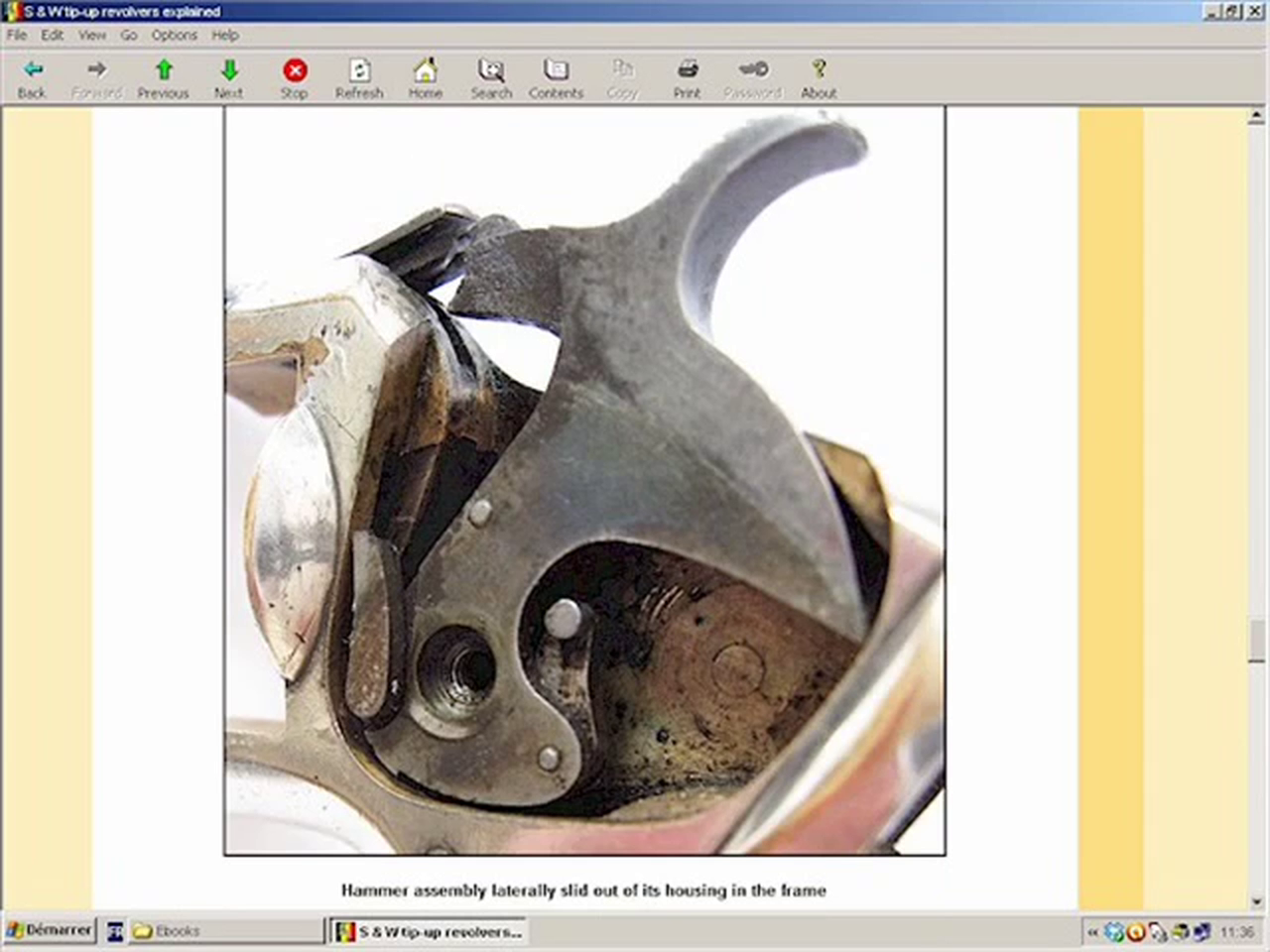Open the Go menu
Screen dimensions: 1270x952
pyautogui.click(x=129, y=35)
